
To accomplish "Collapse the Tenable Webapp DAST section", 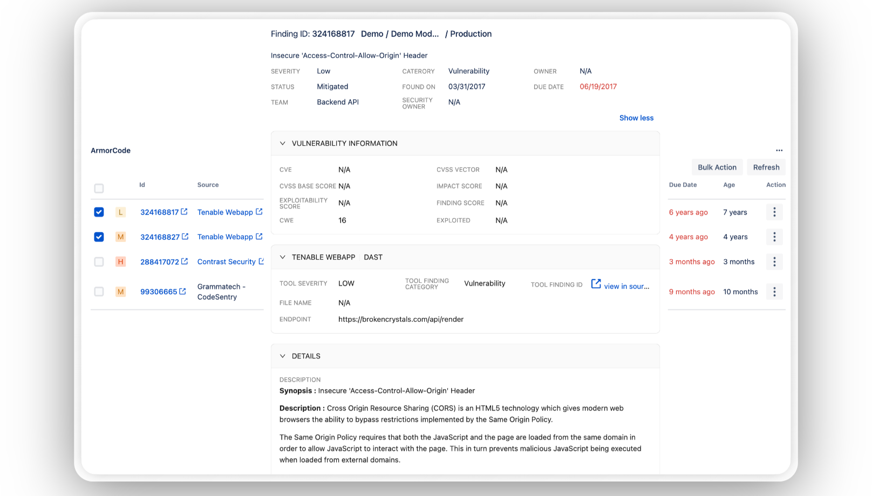I will (283, 257).
